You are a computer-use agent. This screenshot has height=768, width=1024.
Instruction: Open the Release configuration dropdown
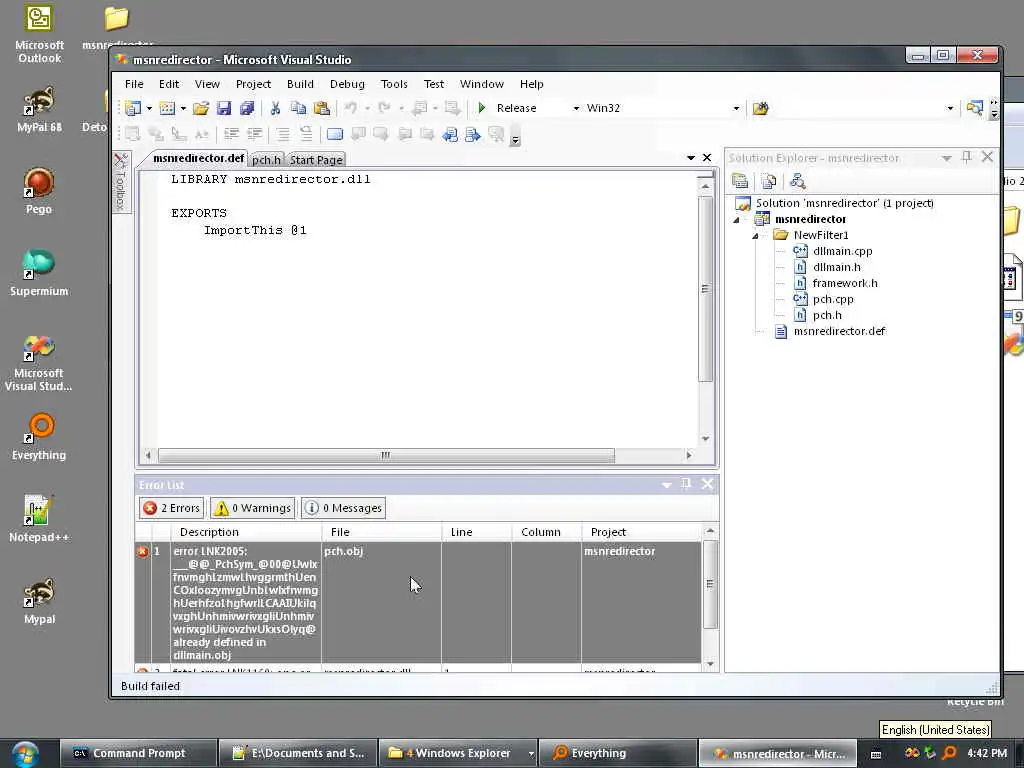[576, 108]
